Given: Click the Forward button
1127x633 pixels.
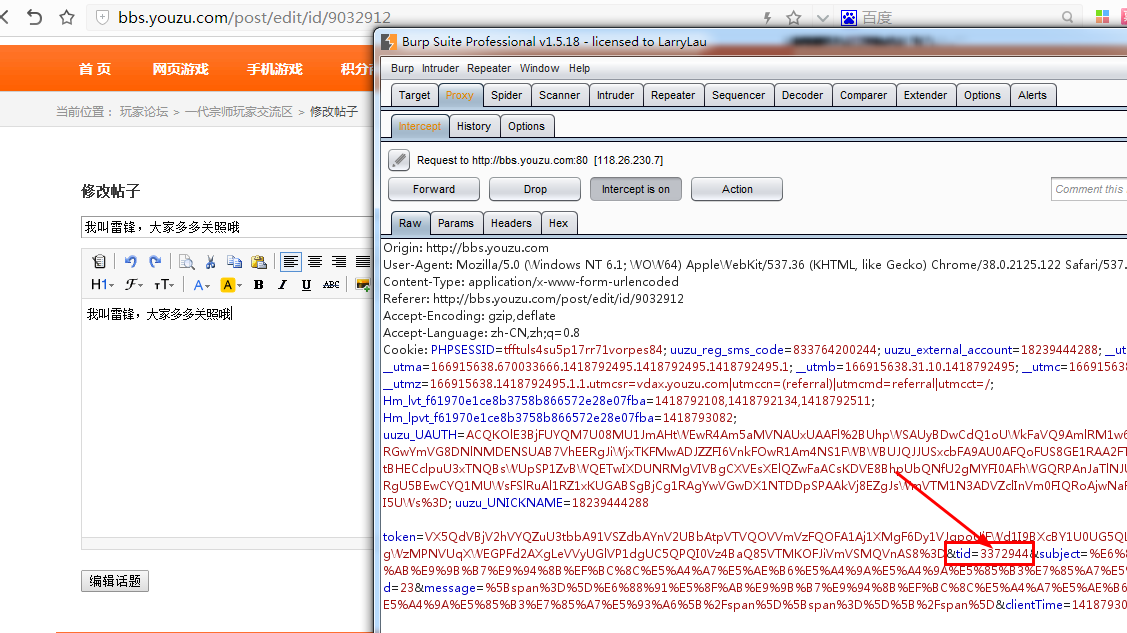Looking at the screenshot, I should click(x=433, y=189).
